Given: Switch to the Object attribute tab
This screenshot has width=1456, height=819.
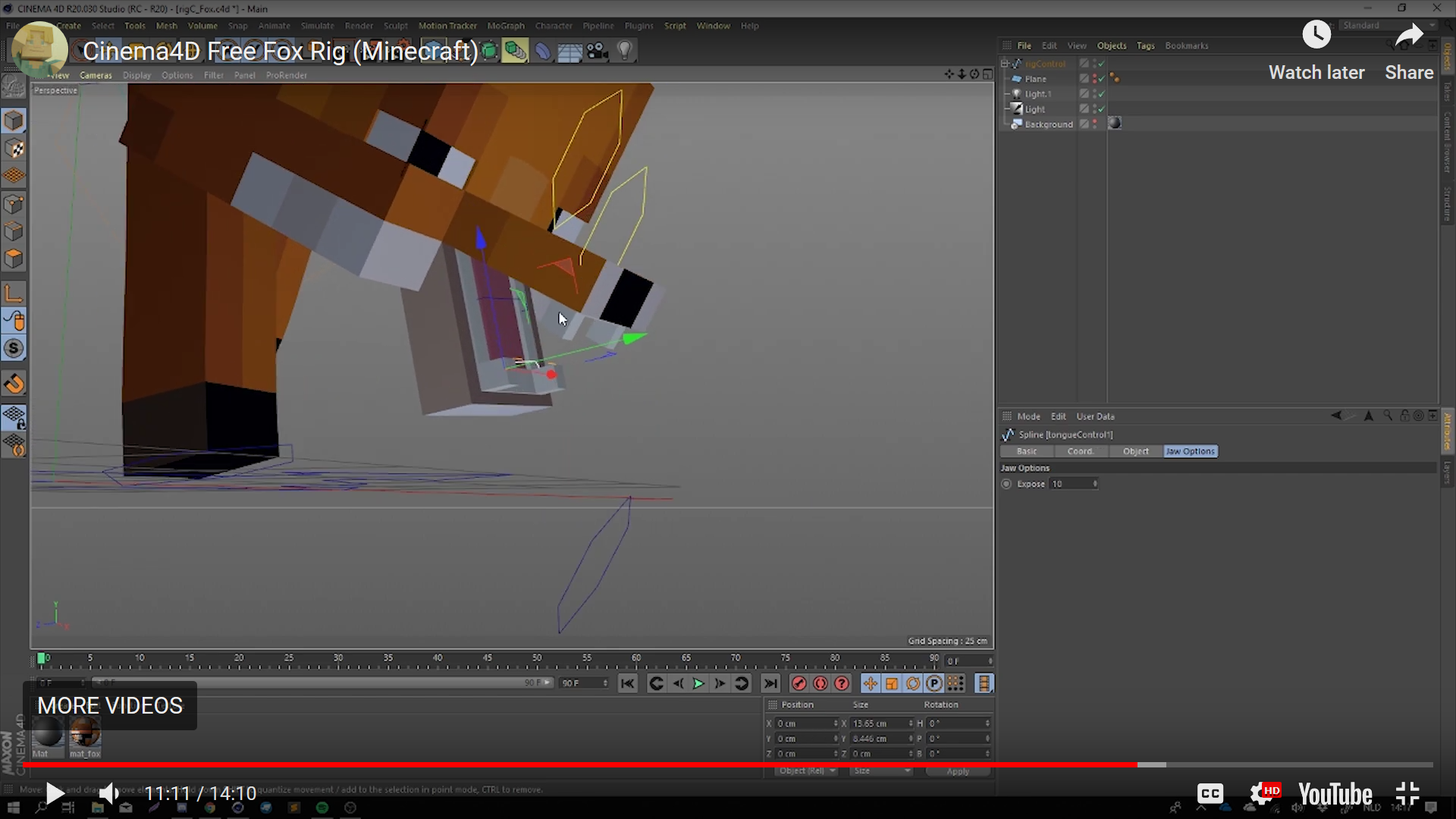Looking at the screenshot, I should pyautogui.click(x=1135, y=451).
